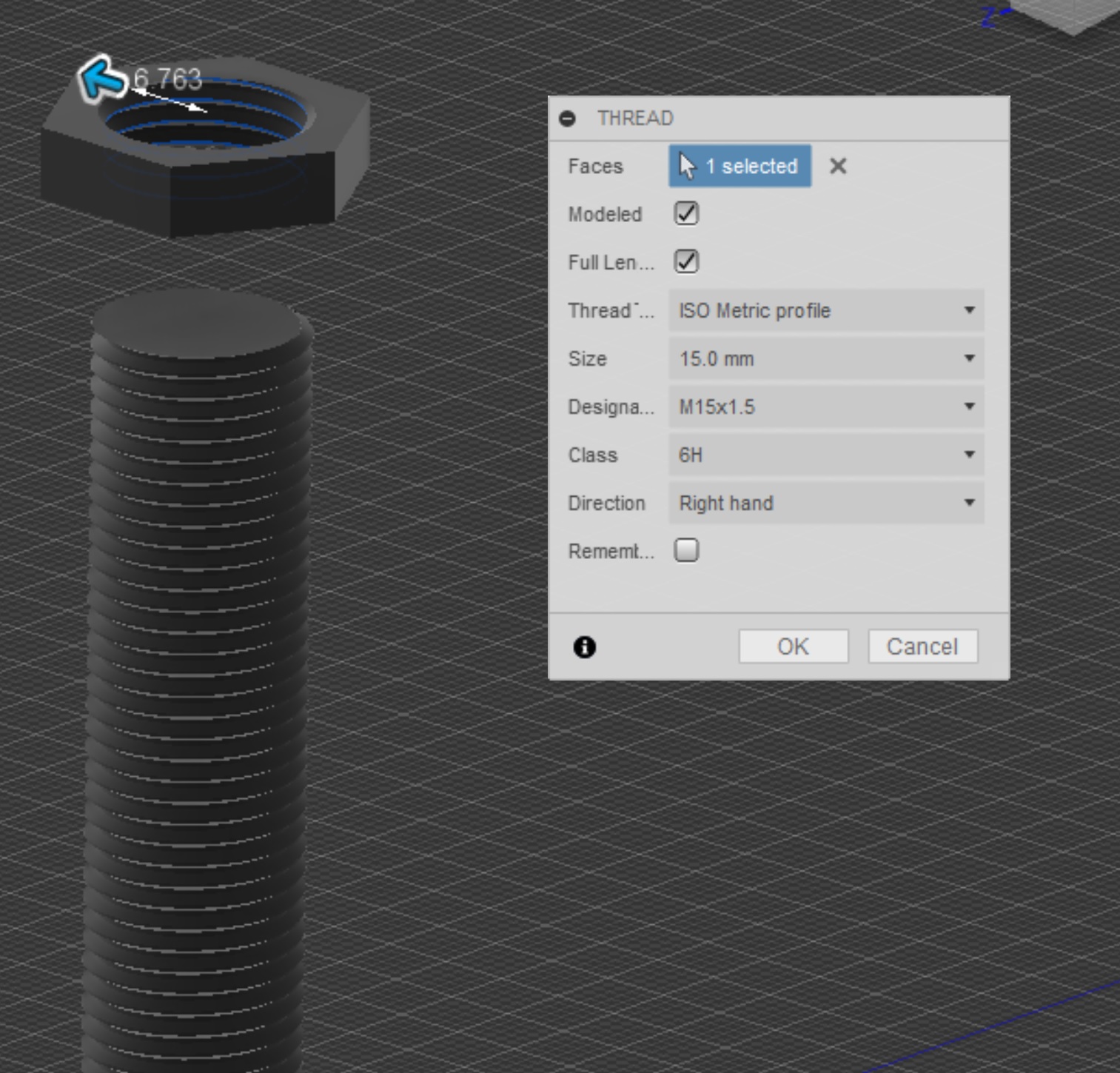Viewport: 1120px width, 1073px height.
Task: Uncheck the Modeled checkbox
Action: [685, 213]
